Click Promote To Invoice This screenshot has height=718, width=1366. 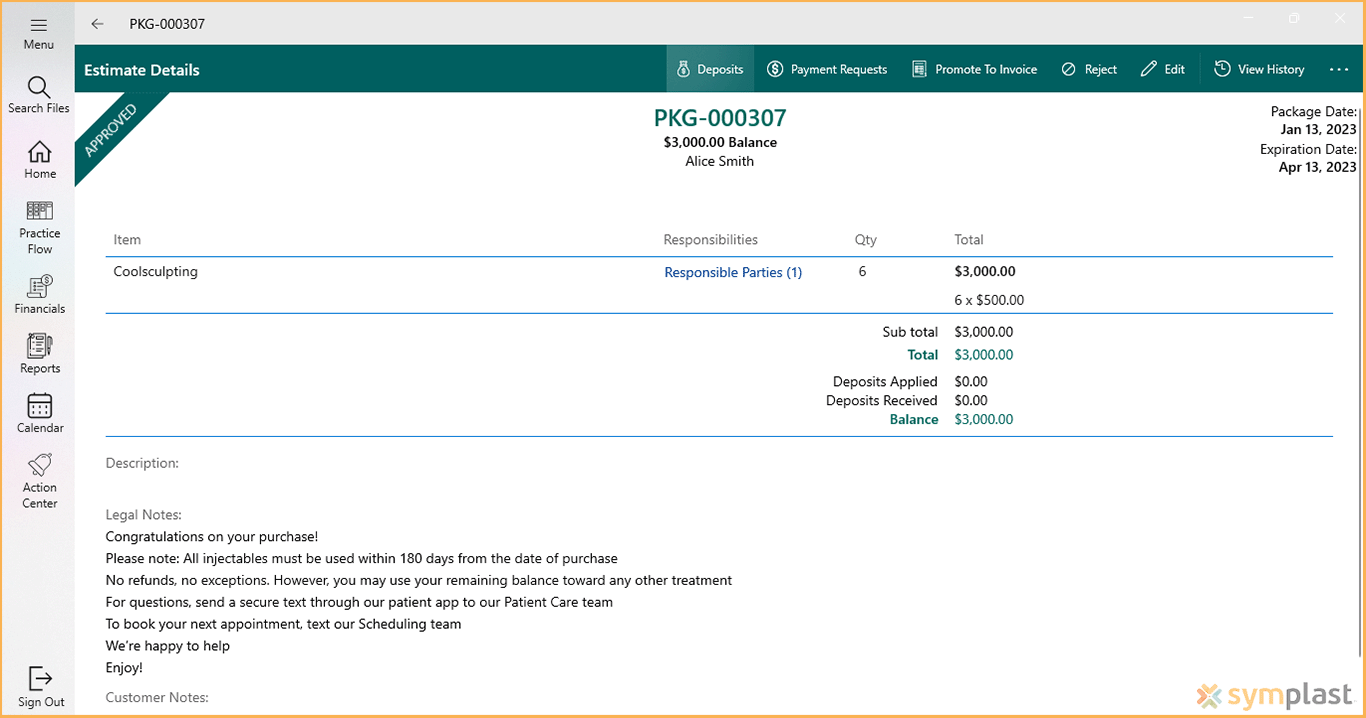pyautogui.click(x=974, y=69)
